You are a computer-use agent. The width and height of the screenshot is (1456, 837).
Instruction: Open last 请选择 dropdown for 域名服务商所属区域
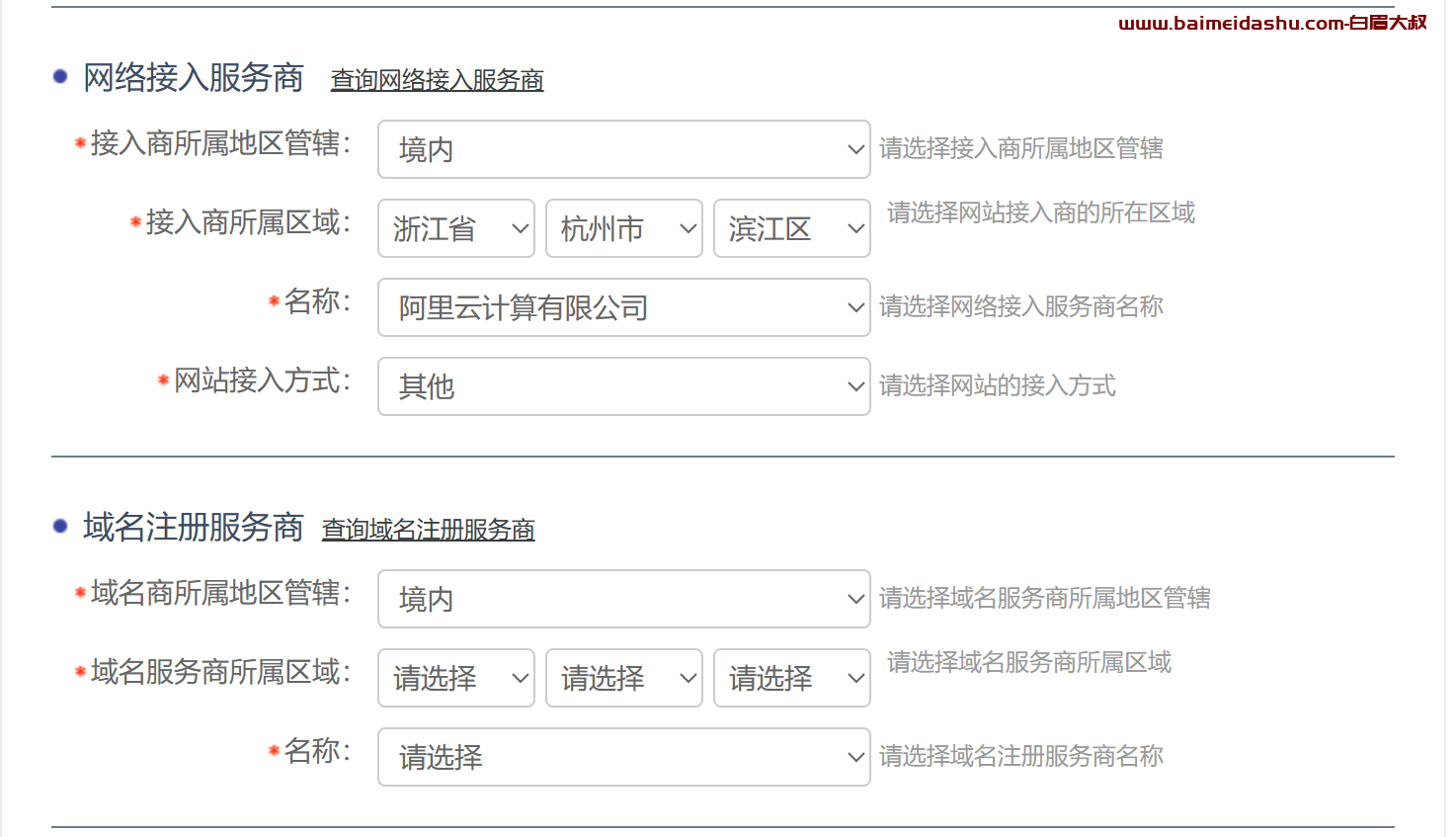(792, 678)
